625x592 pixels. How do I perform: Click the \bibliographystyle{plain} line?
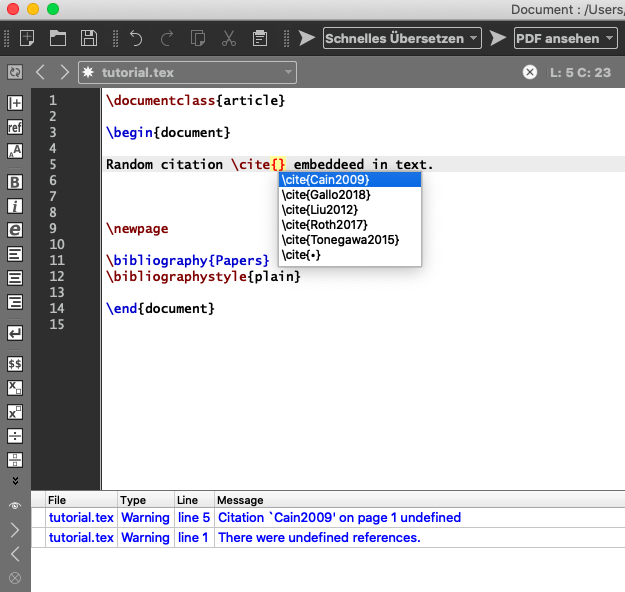[x=203, y=276]
